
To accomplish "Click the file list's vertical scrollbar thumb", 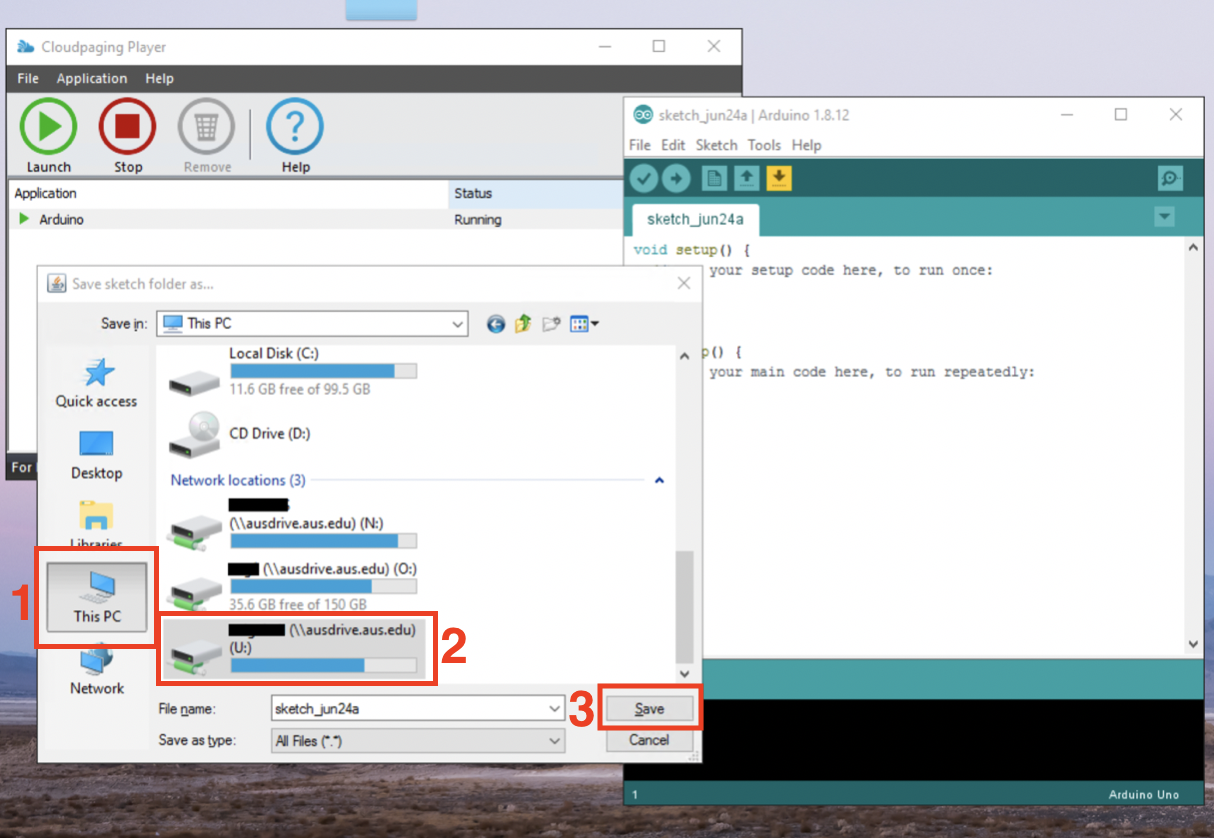I will click(685, 605).
